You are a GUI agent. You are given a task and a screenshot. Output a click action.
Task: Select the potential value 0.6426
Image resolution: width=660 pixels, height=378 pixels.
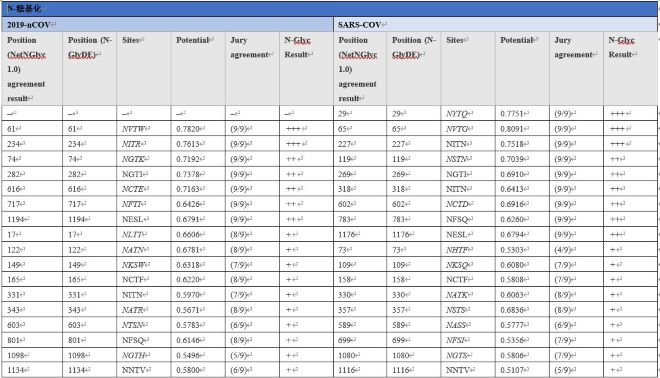click(188, 204)
